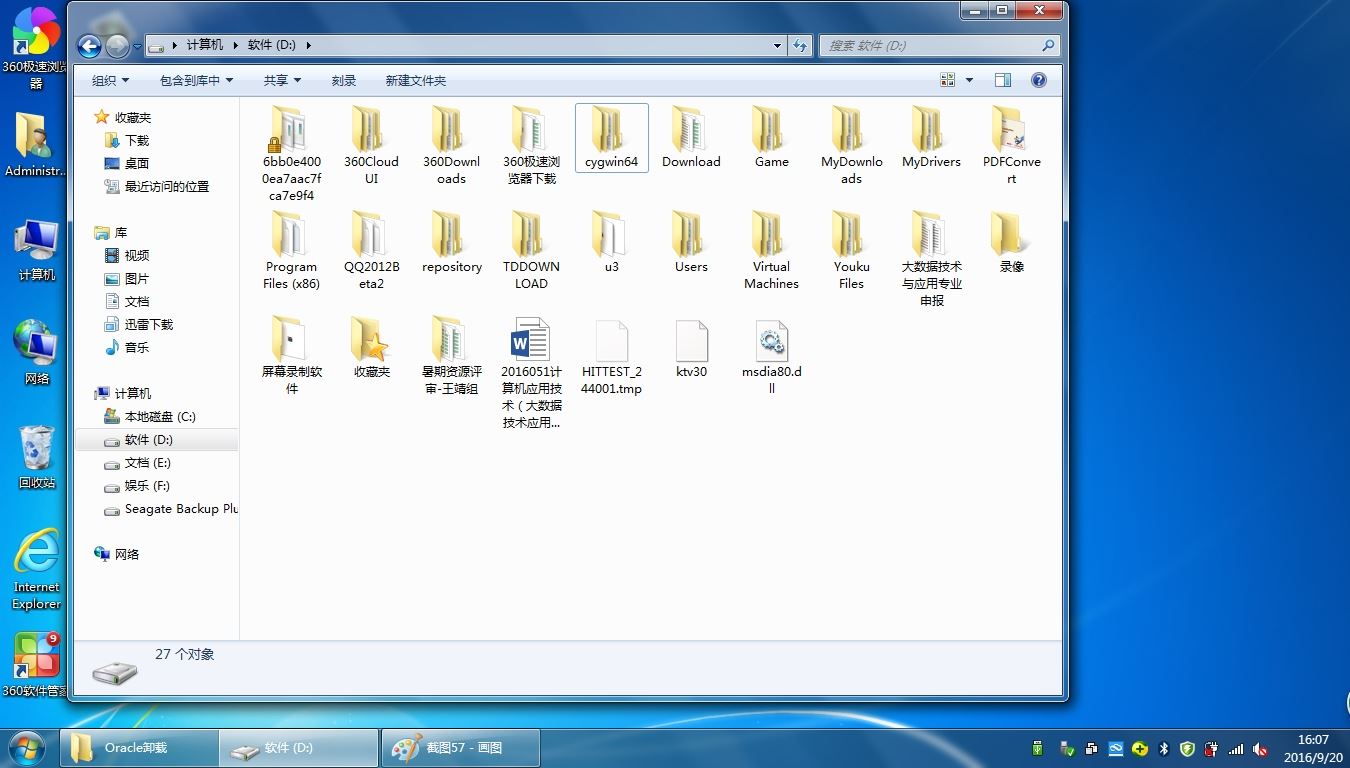Select the 屏幕录制软件 folder

(291, 356)
